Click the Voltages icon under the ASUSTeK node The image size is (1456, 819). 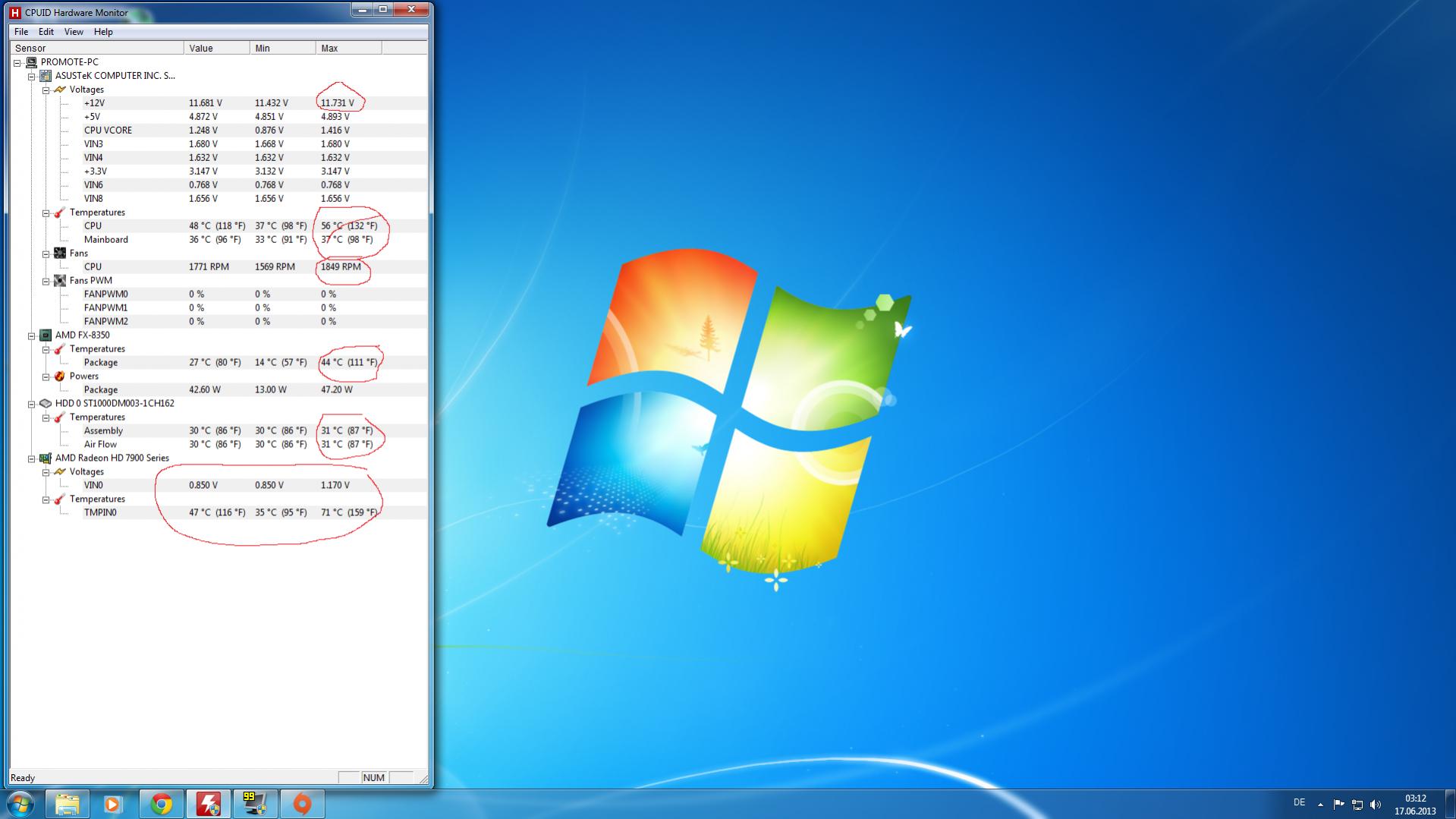pyautogui.click(x=60, y=90)
